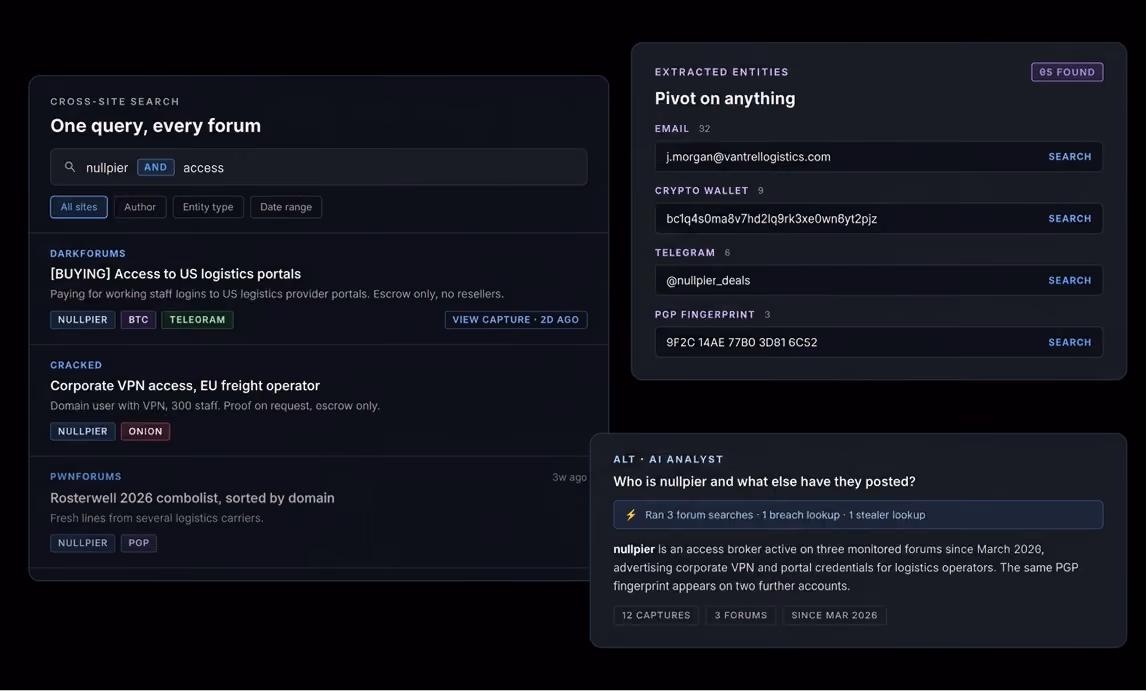Click NULLPIER tag on the DarkForums result
The image size is (1147, 691).
click(x=83, y=320)
